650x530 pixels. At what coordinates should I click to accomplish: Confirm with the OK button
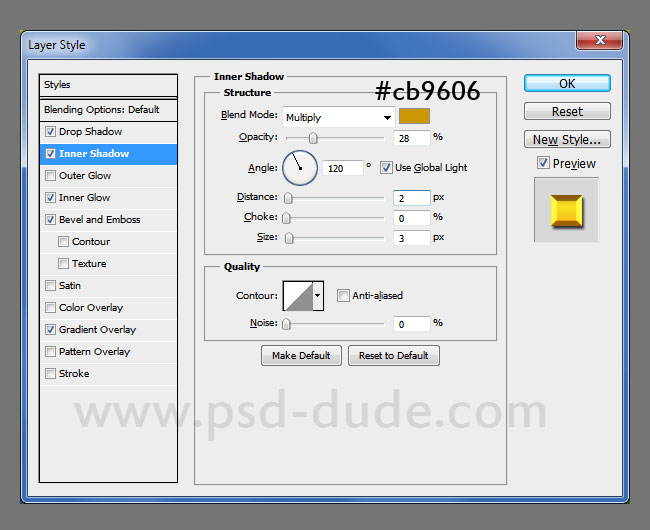click(567, 83)
